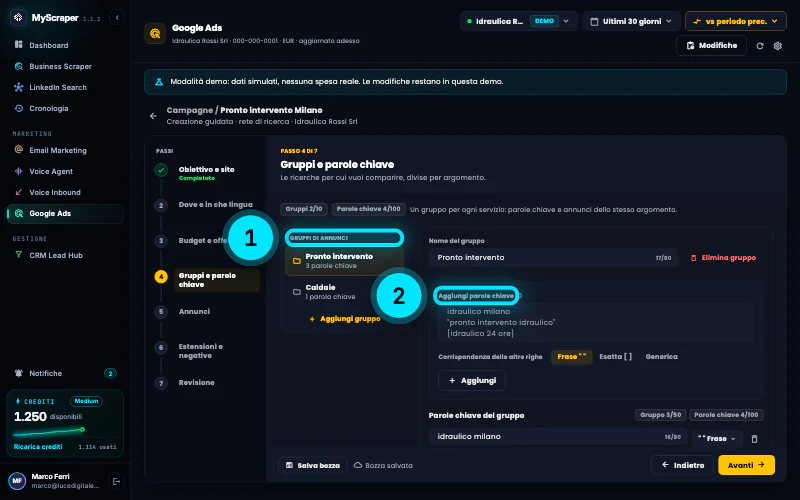Click the Notifiche bell icon
The height and width of the screenshot is (500, 800).
[x=19, y=373]
